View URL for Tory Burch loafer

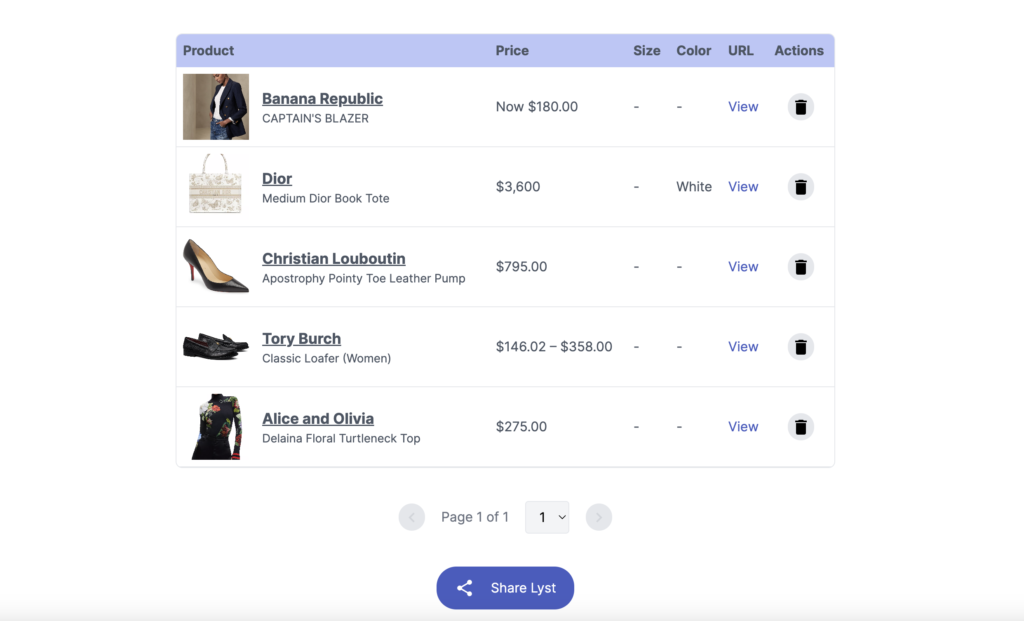(743, 347)
